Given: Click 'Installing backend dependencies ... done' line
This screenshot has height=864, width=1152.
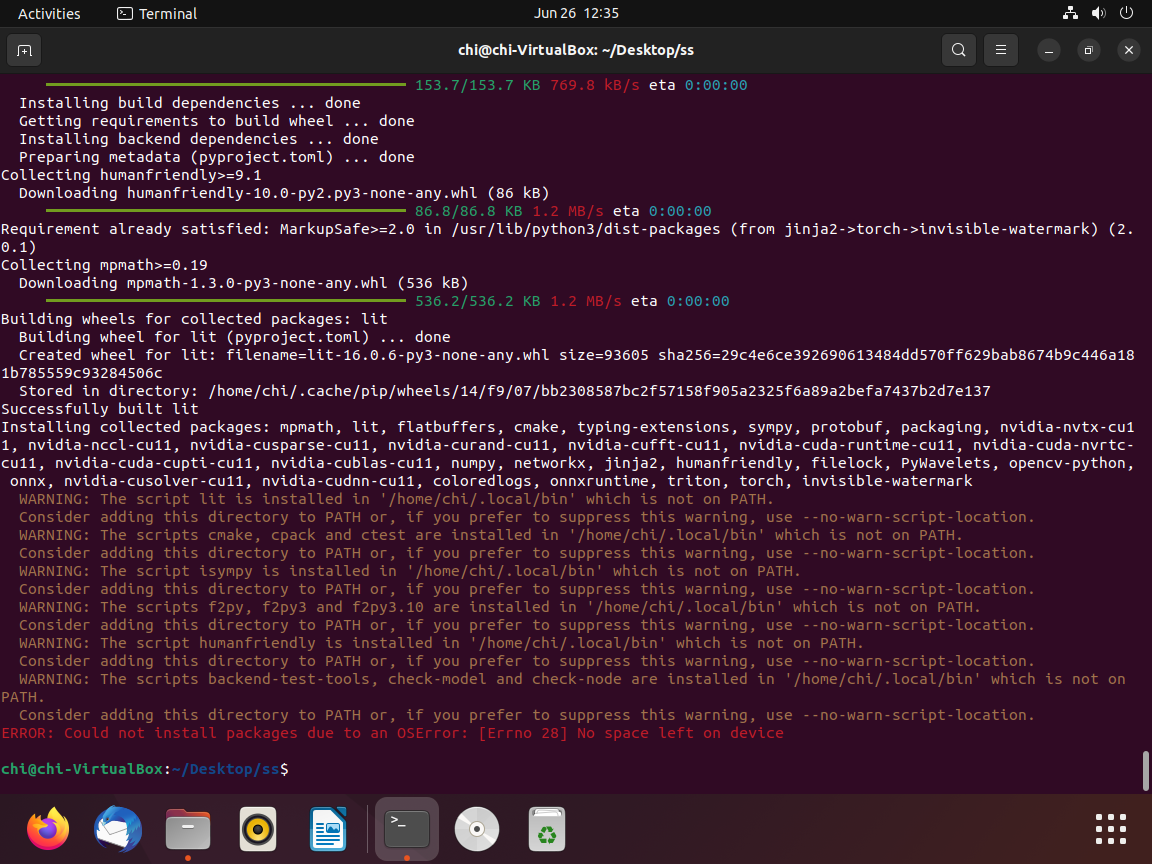Looking at the screenshot, I should (x=198, y=140).
